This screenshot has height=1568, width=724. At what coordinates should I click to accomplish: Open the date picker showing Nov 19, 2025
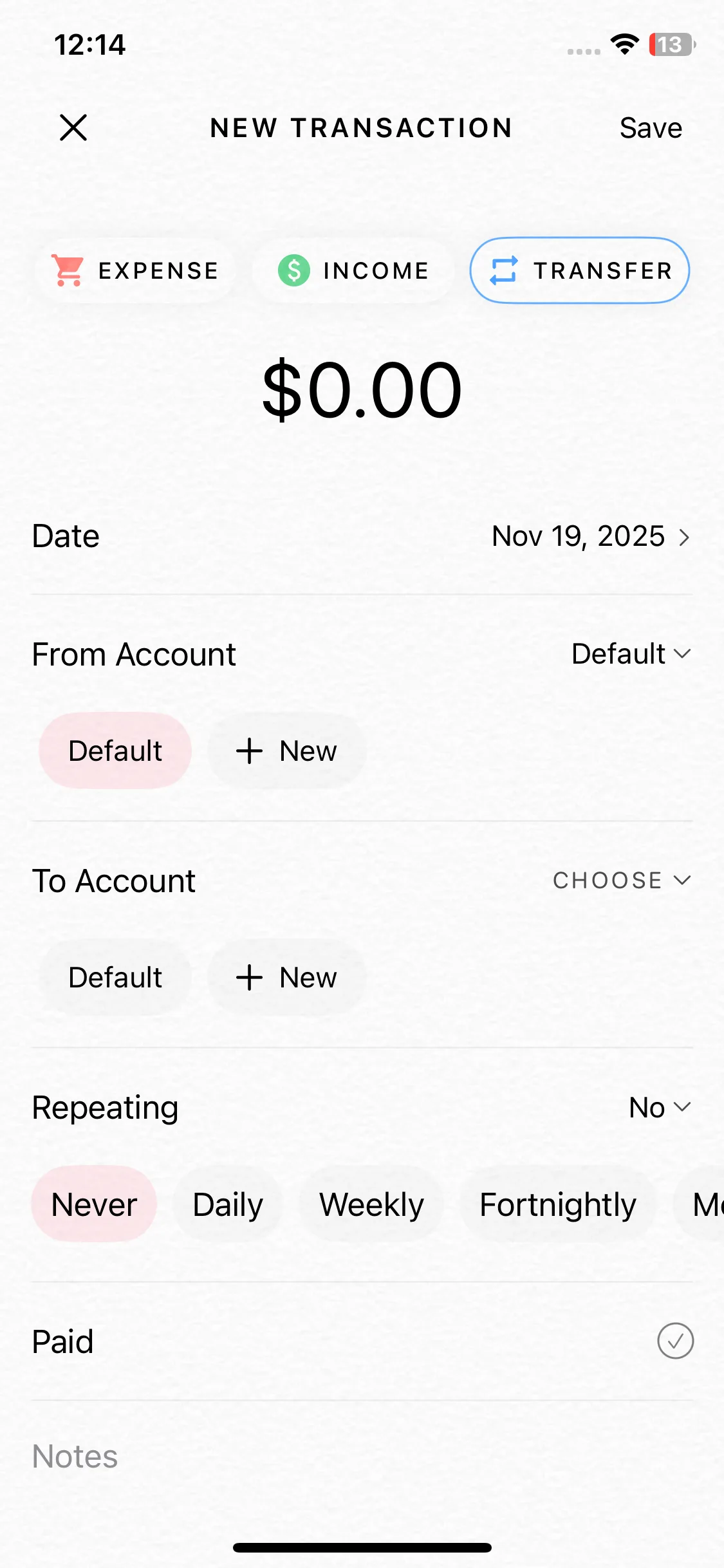(x=590, y=536)
